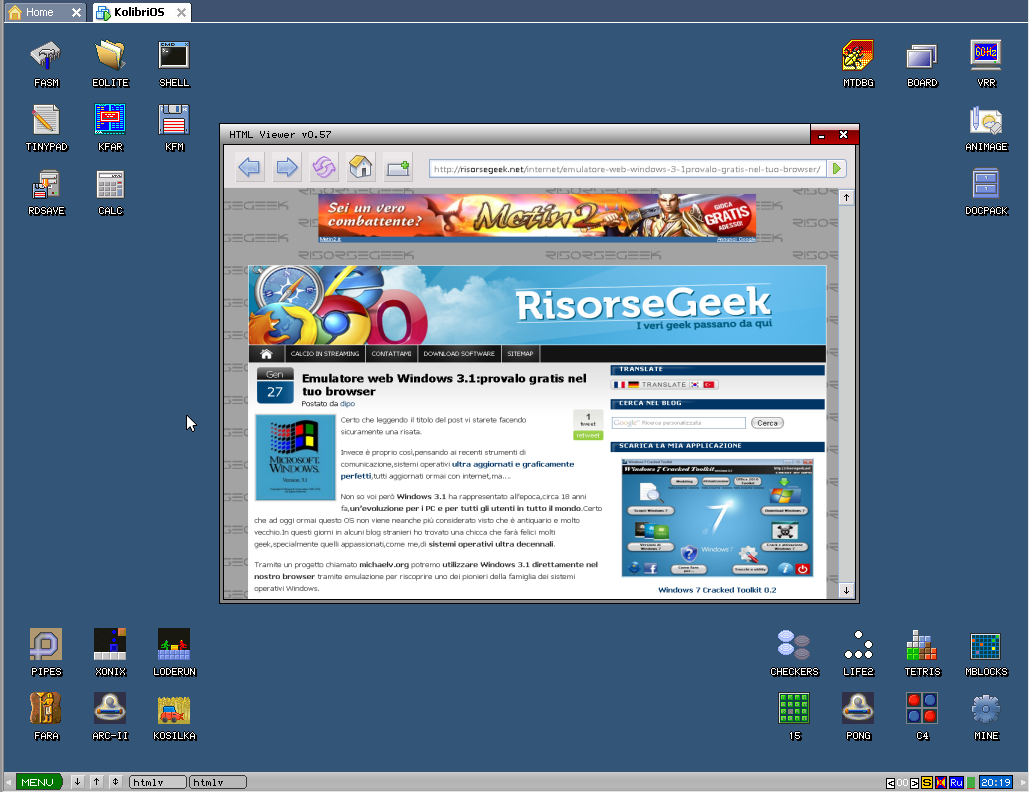Viewport: 1029px width, 792px height.
Task: Click the Cerca search button
Action: 767,423
